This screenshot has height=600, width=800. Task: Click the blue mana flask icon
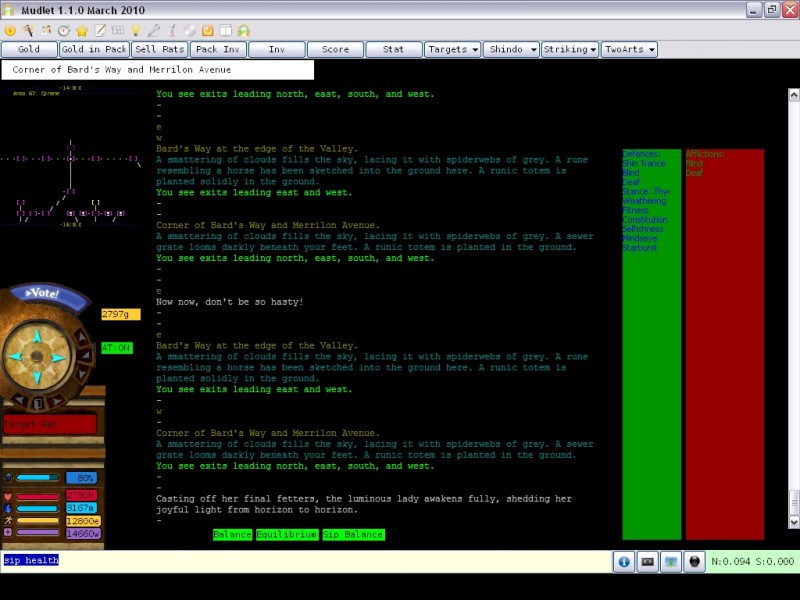click(x=8, y=508)
